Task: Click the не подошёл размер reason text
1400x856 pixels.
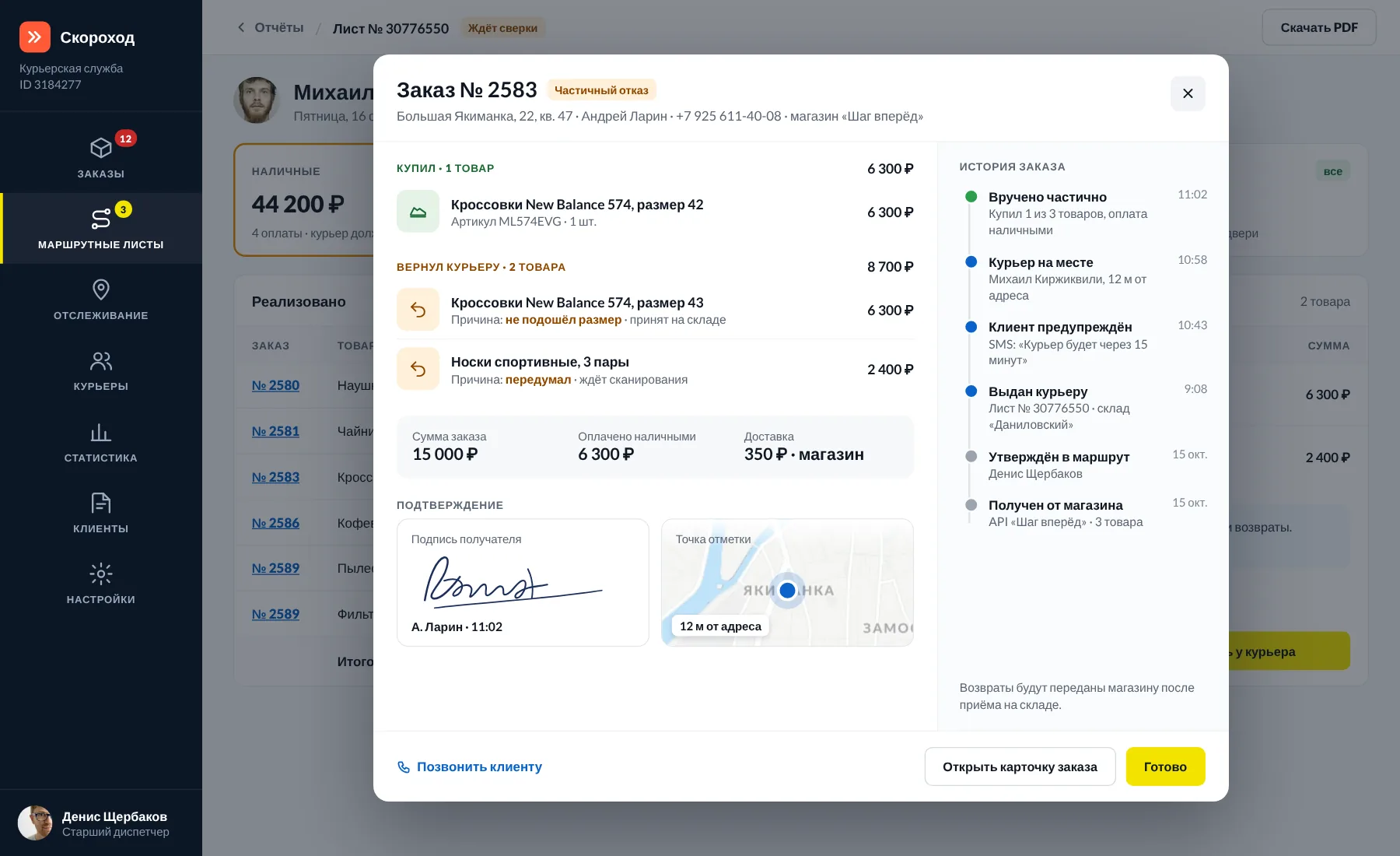Action: pos(563,320)
